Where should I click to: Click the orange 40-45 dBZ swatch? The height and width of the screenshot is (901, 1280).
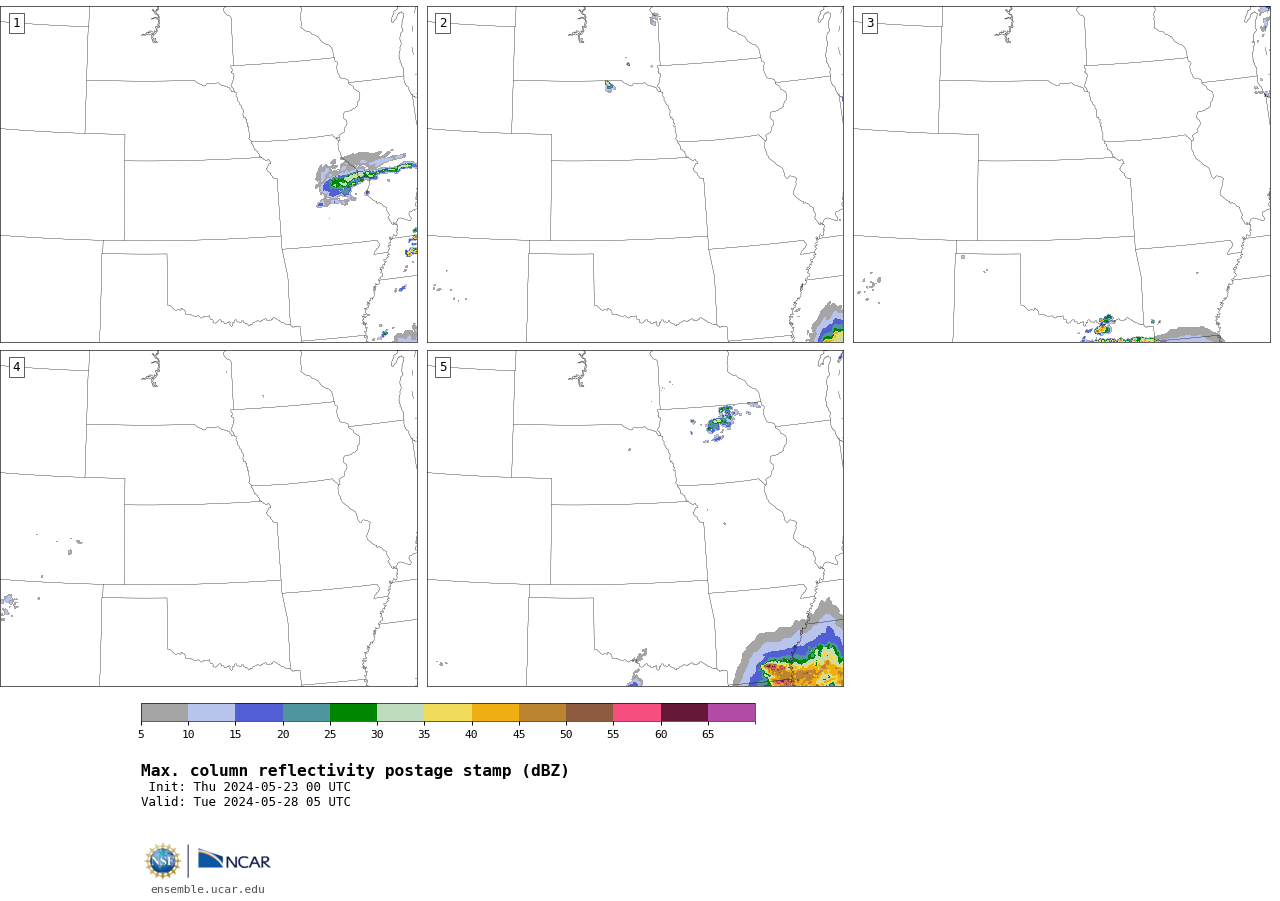tap(495, 713)
